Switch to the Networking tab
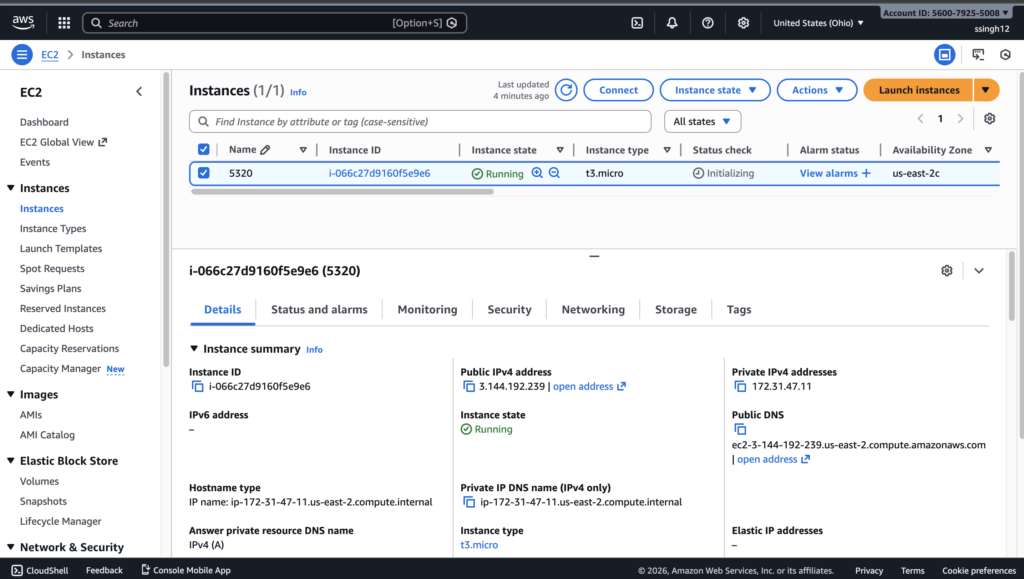1024x579 pixels. [x=593, y=310]
